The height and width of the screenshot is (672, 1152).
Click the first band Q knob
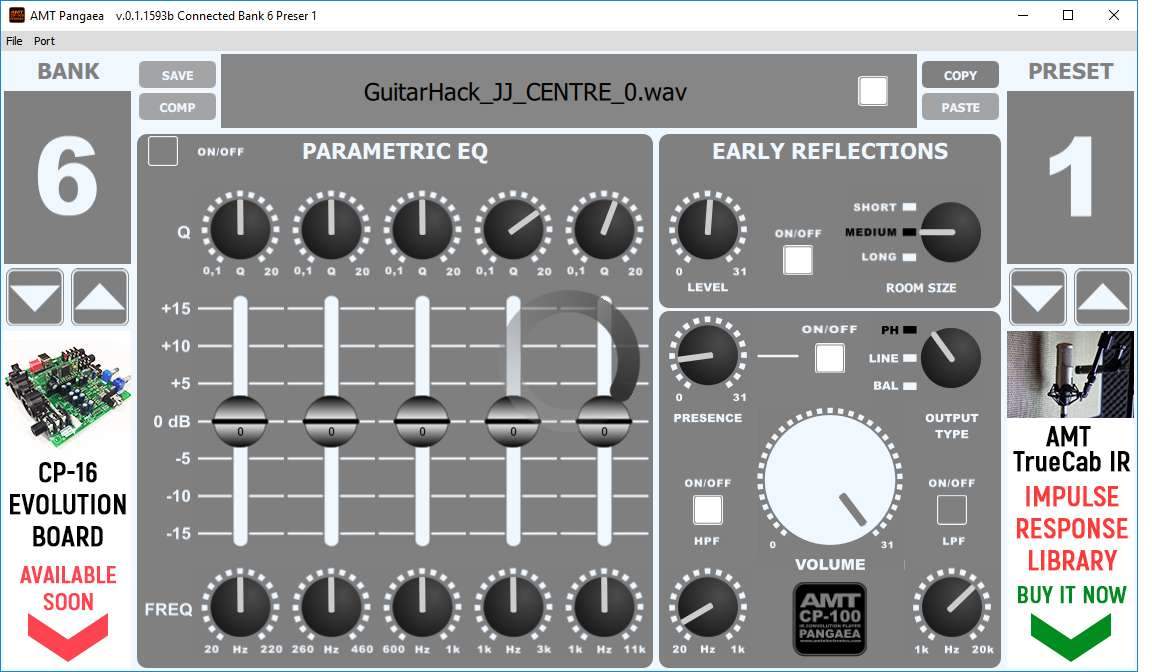240,228
